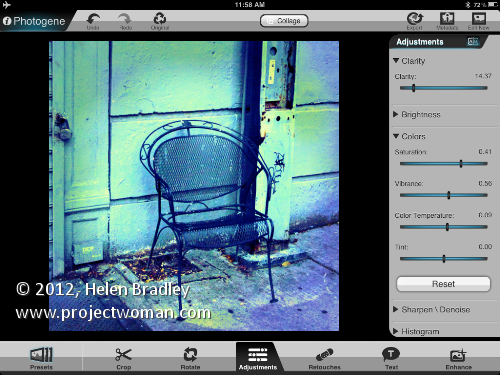Click the Edit New icon
Viewport: 500px width, 375px height.
tap(479, 19)
